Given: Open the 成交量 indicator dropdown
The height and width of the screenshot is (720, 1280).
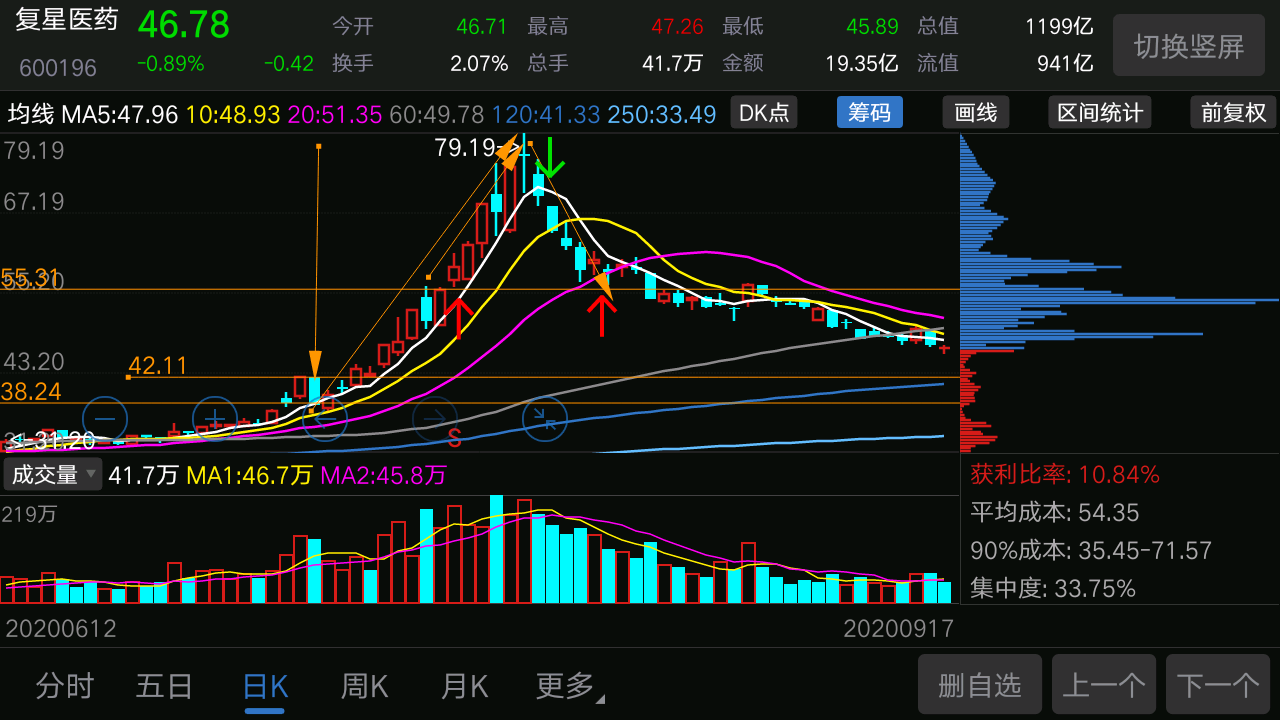Looking at the screenshot, I should click(53, 475).
